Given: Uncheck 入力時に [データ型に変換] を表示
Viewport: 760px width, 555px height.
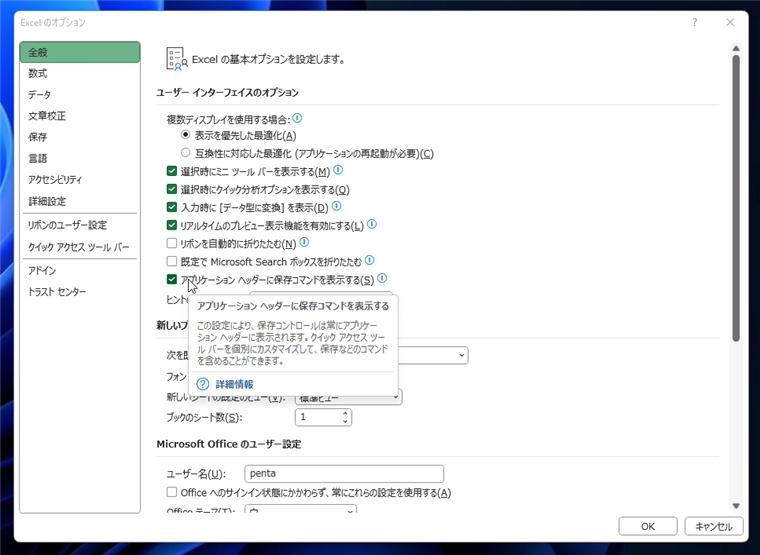Looking at the screenshot, I should (172, 207).
